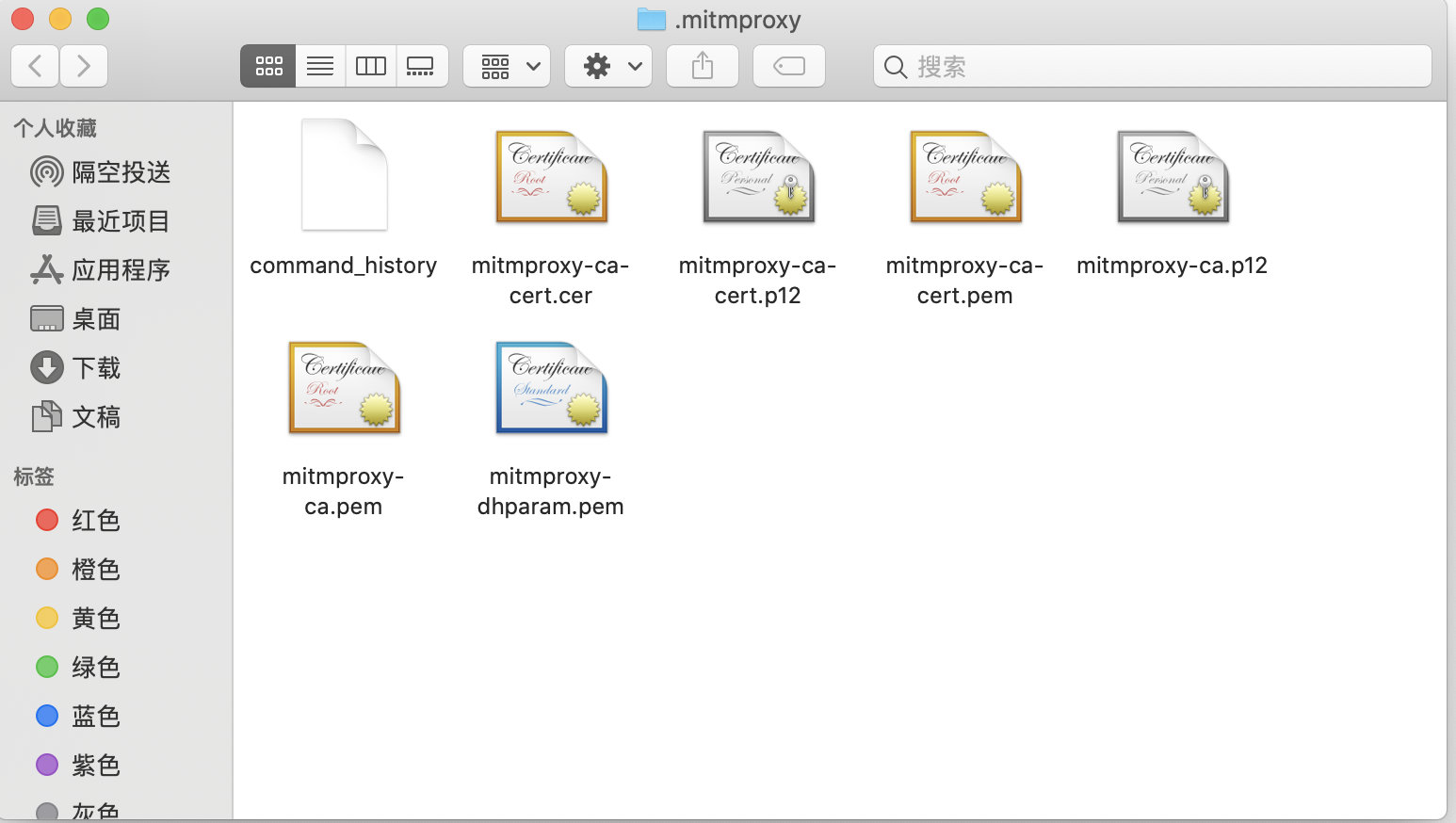Screen dimensions: 1456x823
Task: Click the mitmproxy-ca-cert.p12 file name
Action: tap(758, 281)
